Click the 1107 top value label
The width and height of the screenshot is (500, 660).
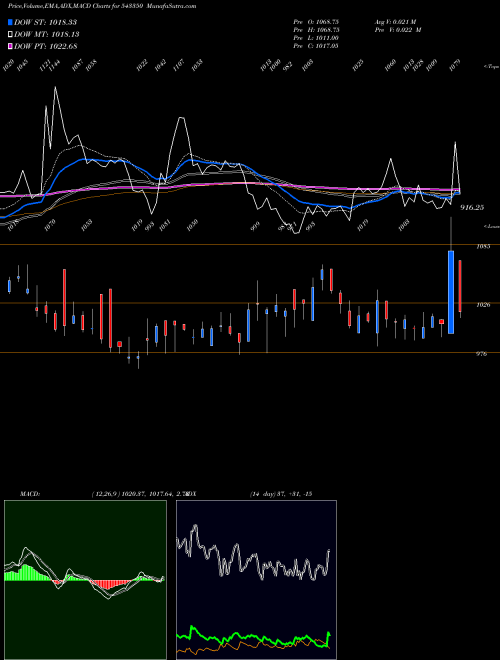178,65
